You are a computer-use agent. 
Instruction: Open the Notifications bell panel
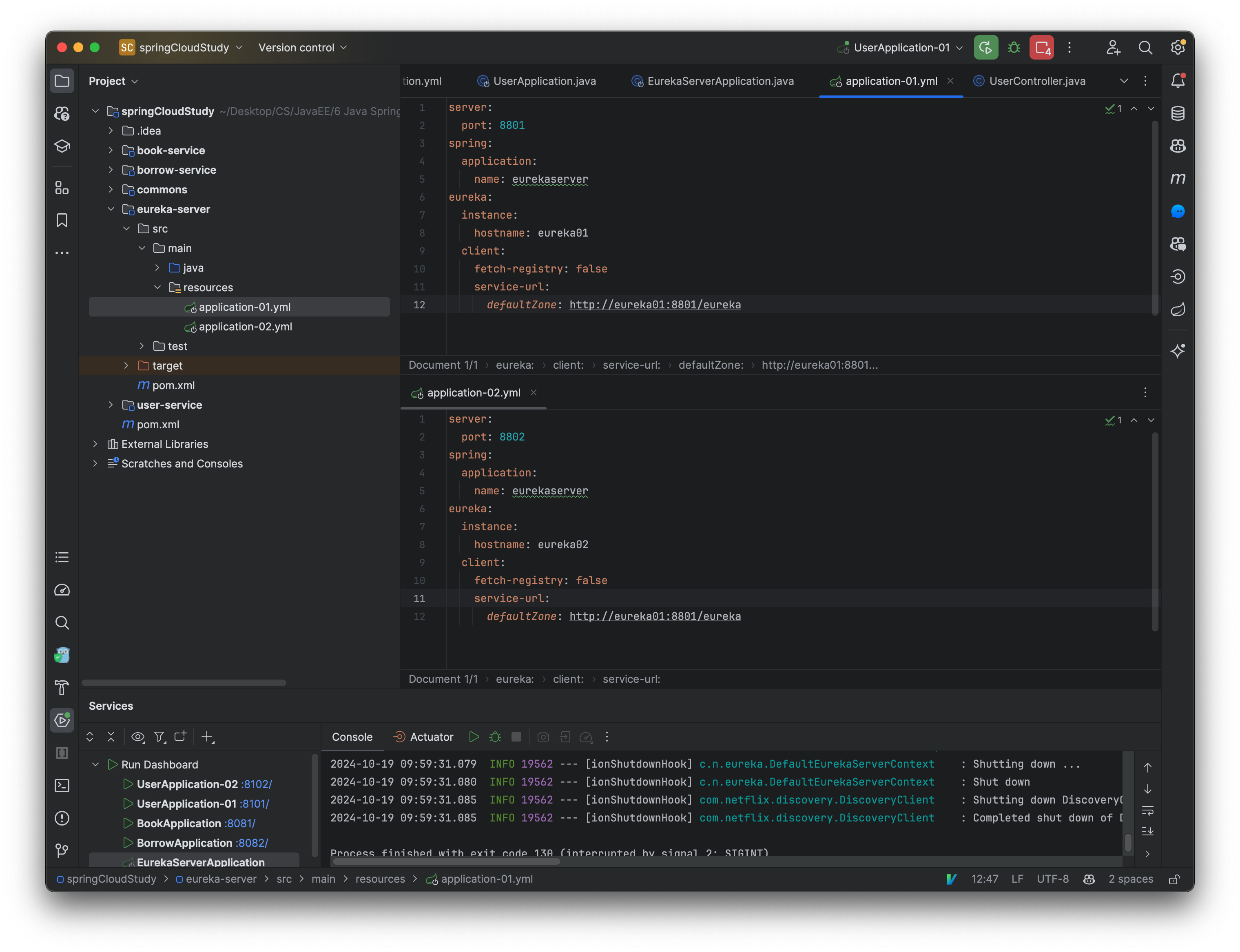pos(1178,80)
